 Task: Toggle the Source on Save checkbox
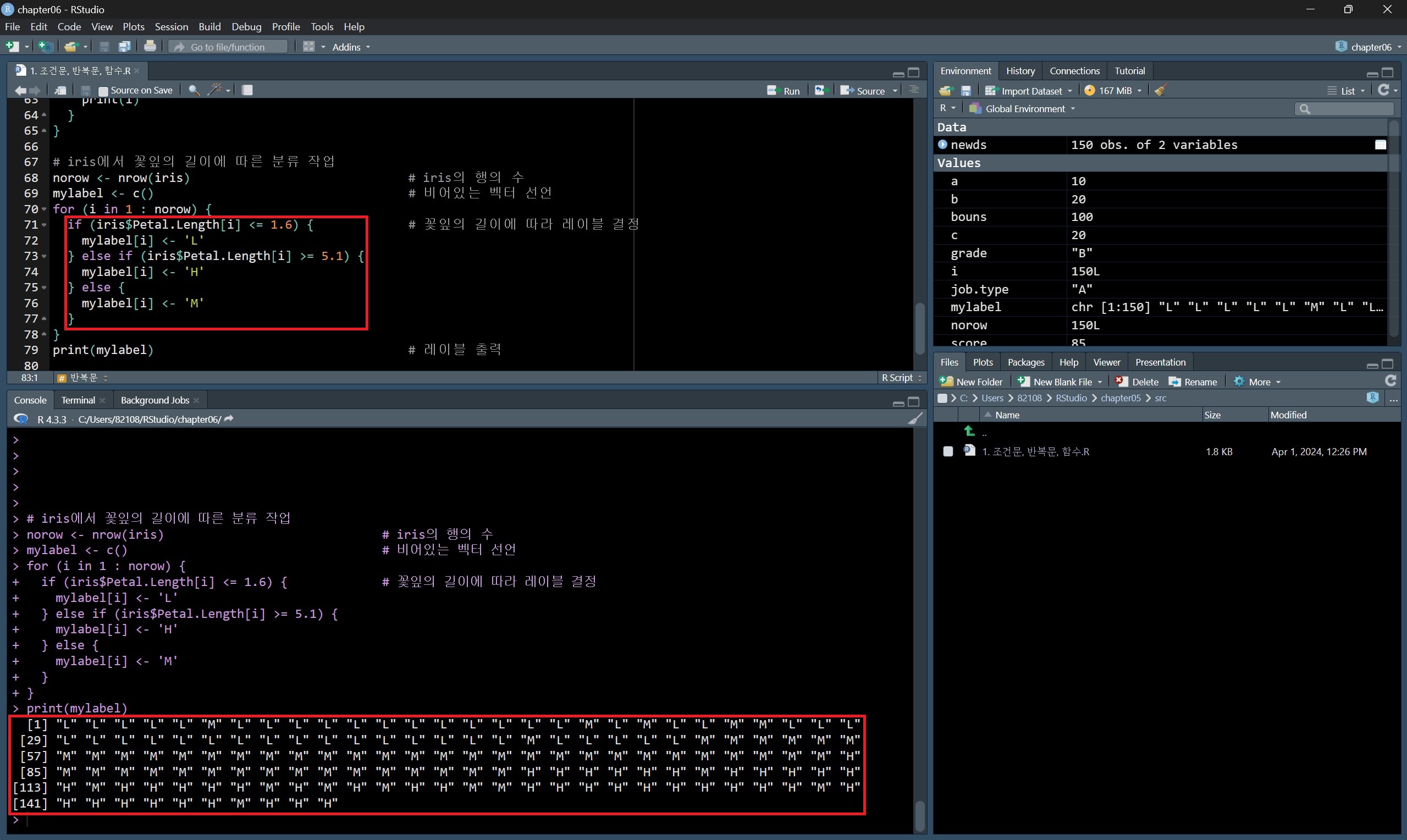pyautogui.click(x=103, y=91)
